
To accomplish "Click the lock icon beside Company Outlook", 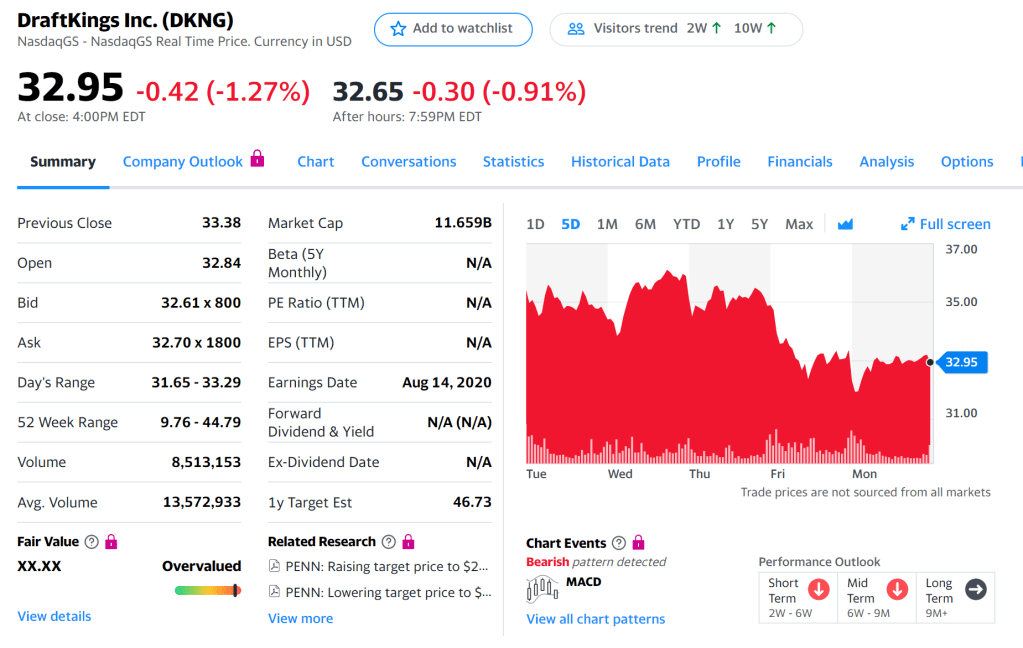I will coord(257,159).
